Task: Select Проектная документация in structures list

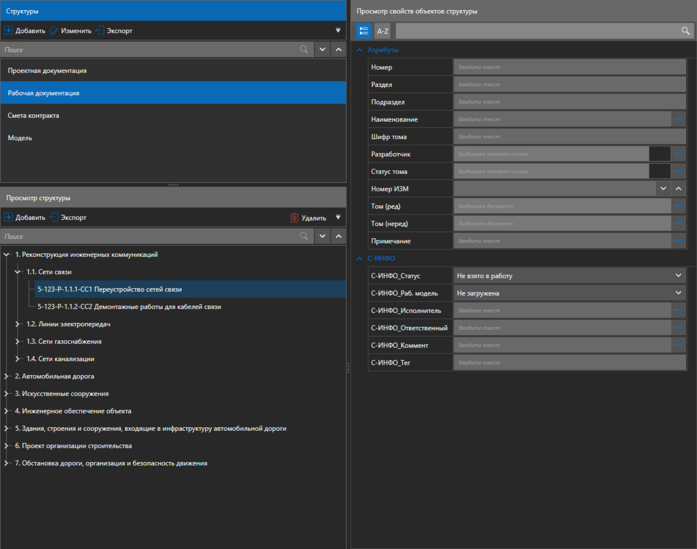Action: (47, 71)
